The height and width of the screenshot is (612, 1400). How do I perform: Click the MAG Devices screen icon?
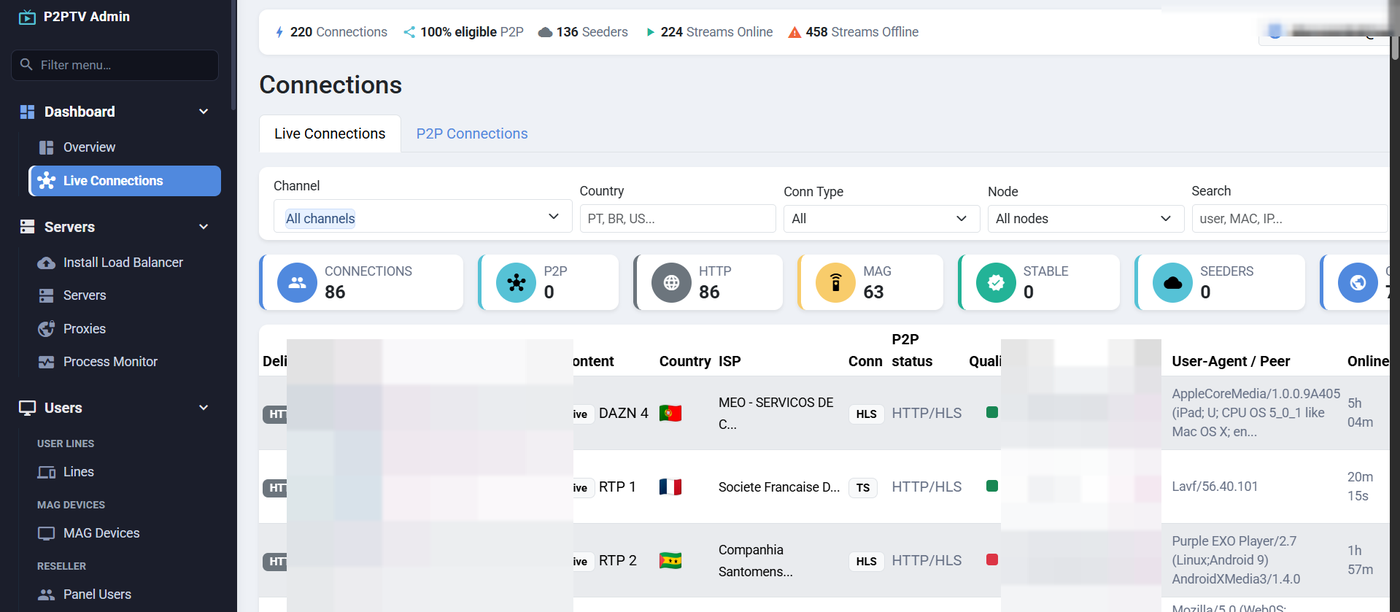pyautogui.click(x=46, y=533)
